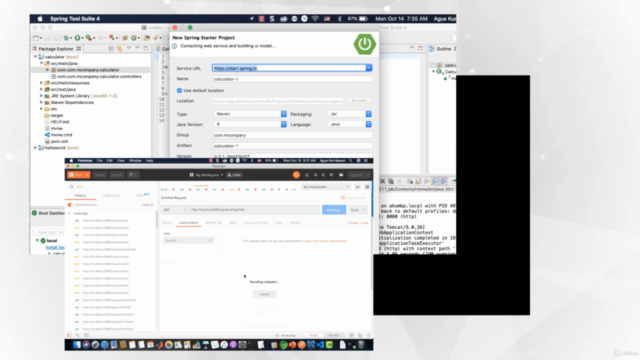Click the Postman request URL field

pos(254,210)
